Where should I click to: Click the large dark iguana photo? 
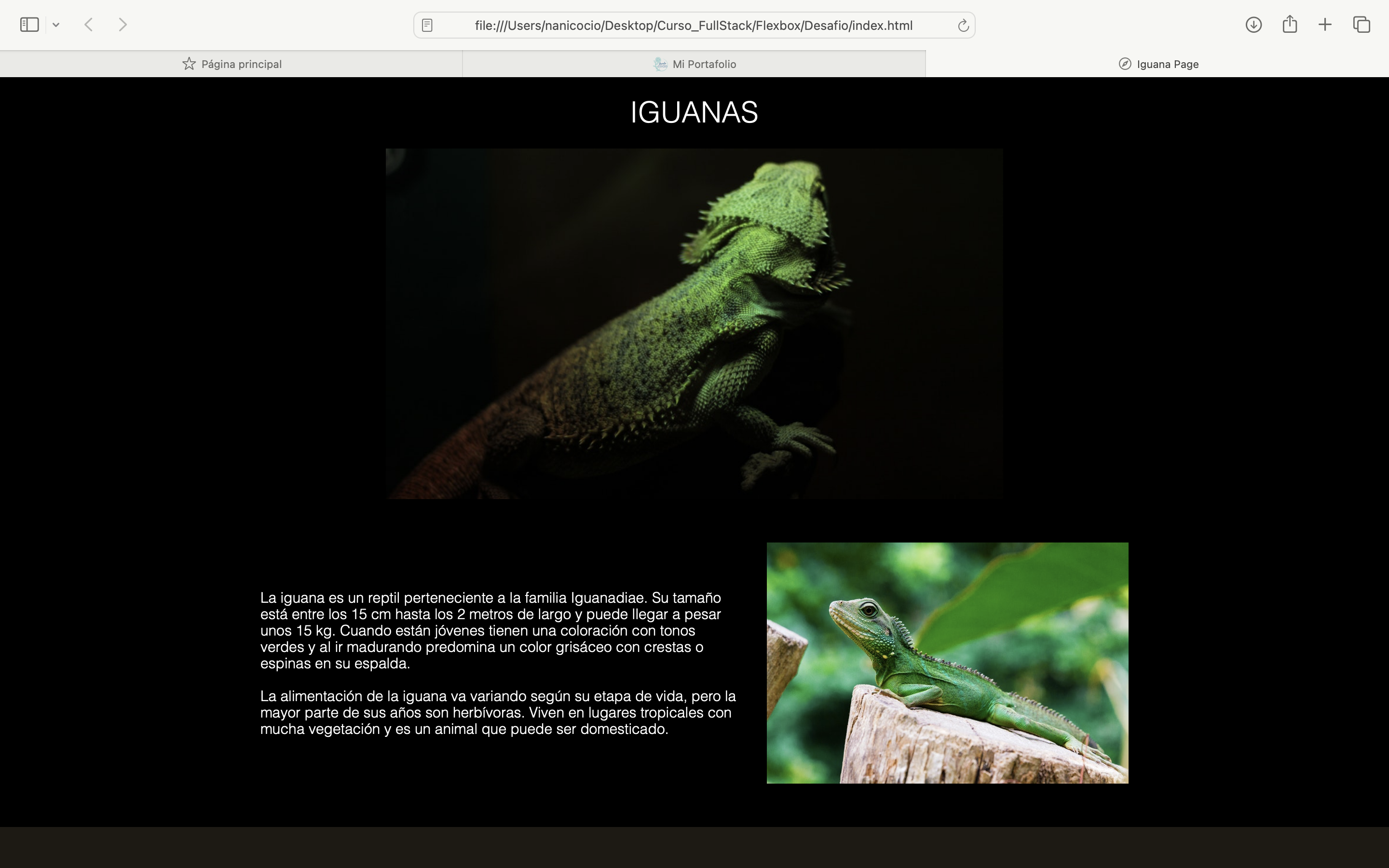[694, 323]
